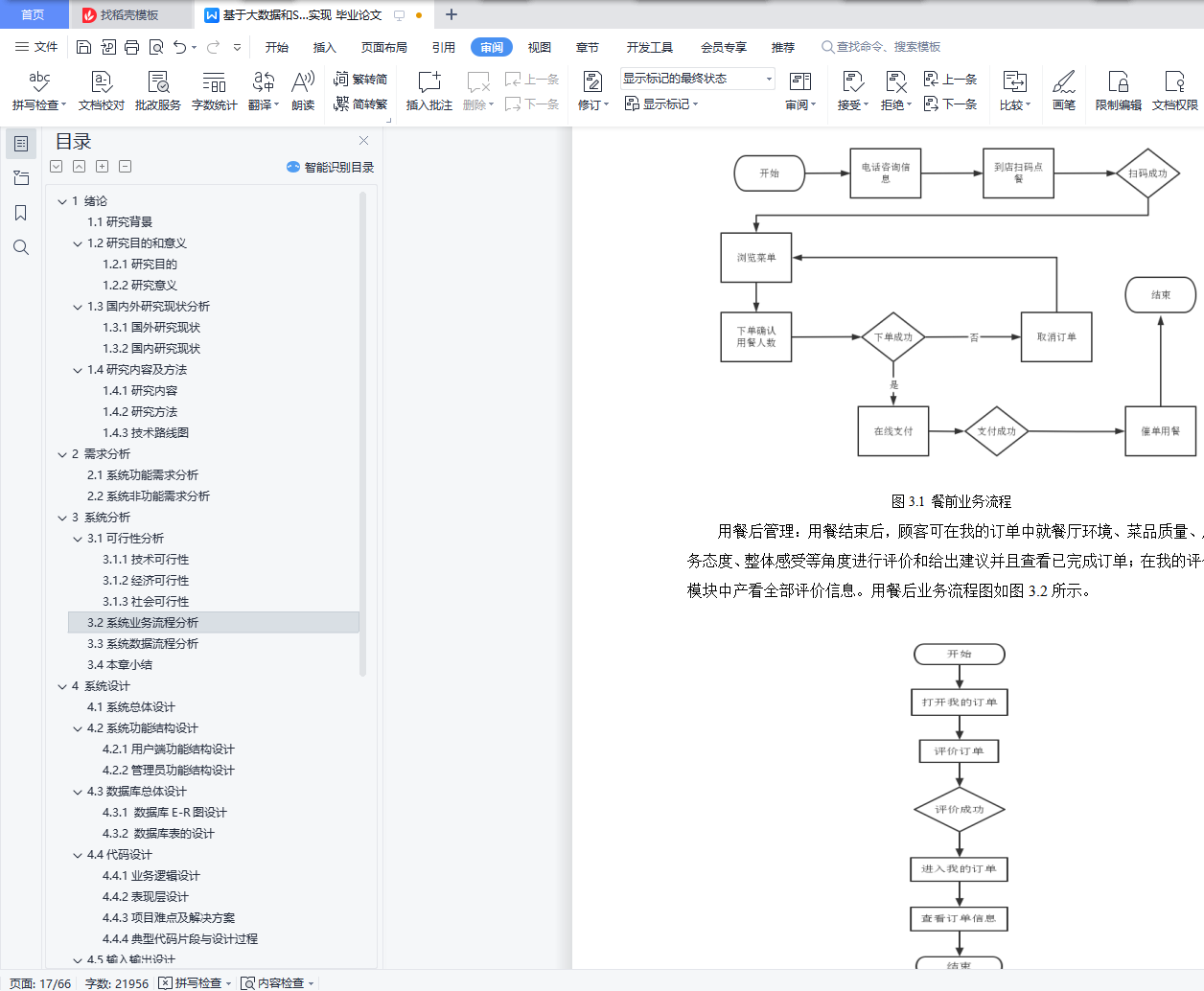Switch to the 页面布局 ribbon tab

coord(384,47)
